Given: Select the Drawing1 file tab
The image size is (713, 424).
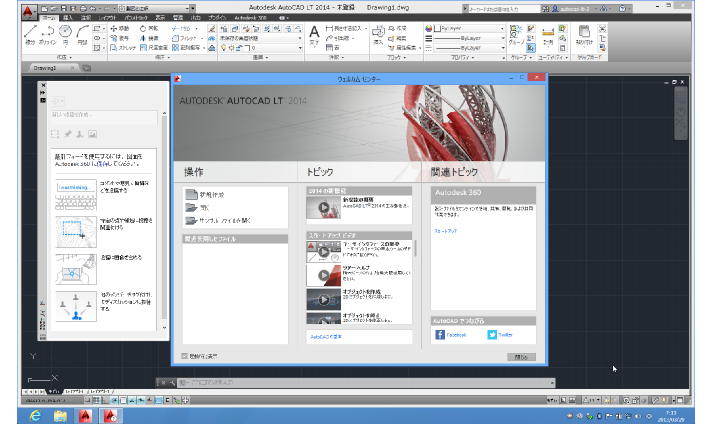Looking at the screenshot, I should pos(46,68).
